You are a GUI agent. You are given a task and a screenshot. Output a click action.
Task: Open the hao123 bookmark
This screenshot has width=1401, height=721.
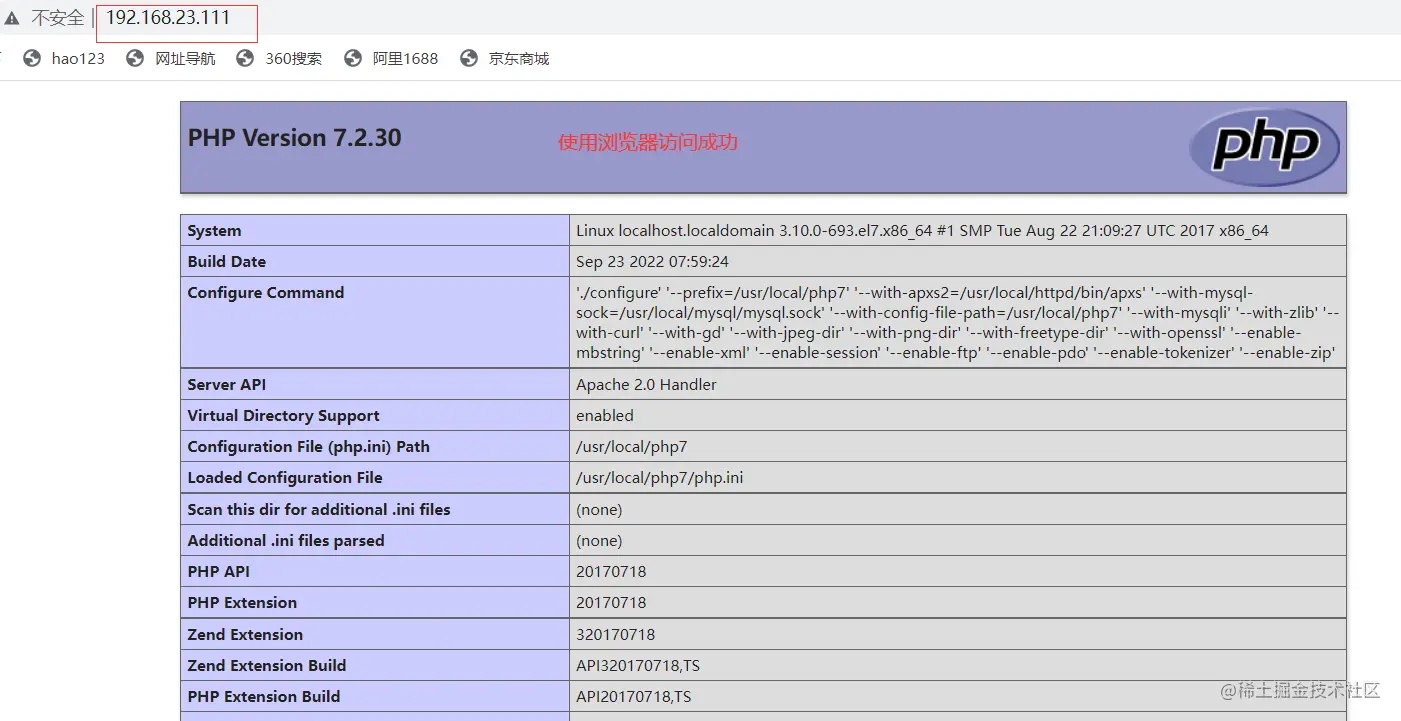(x=78, y=58)
